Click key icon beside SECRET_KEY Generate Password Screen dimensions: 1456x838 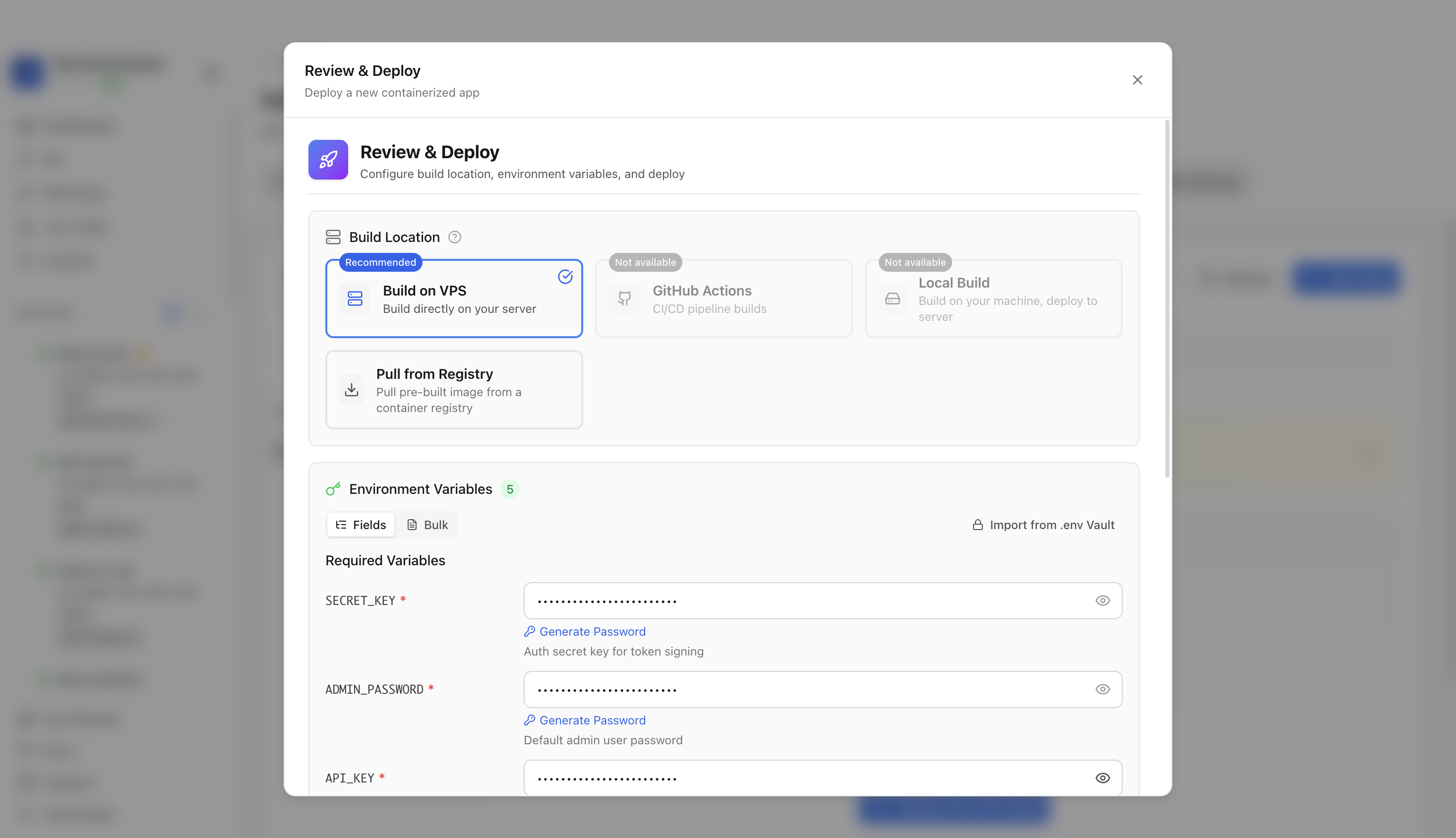point(530,631)
